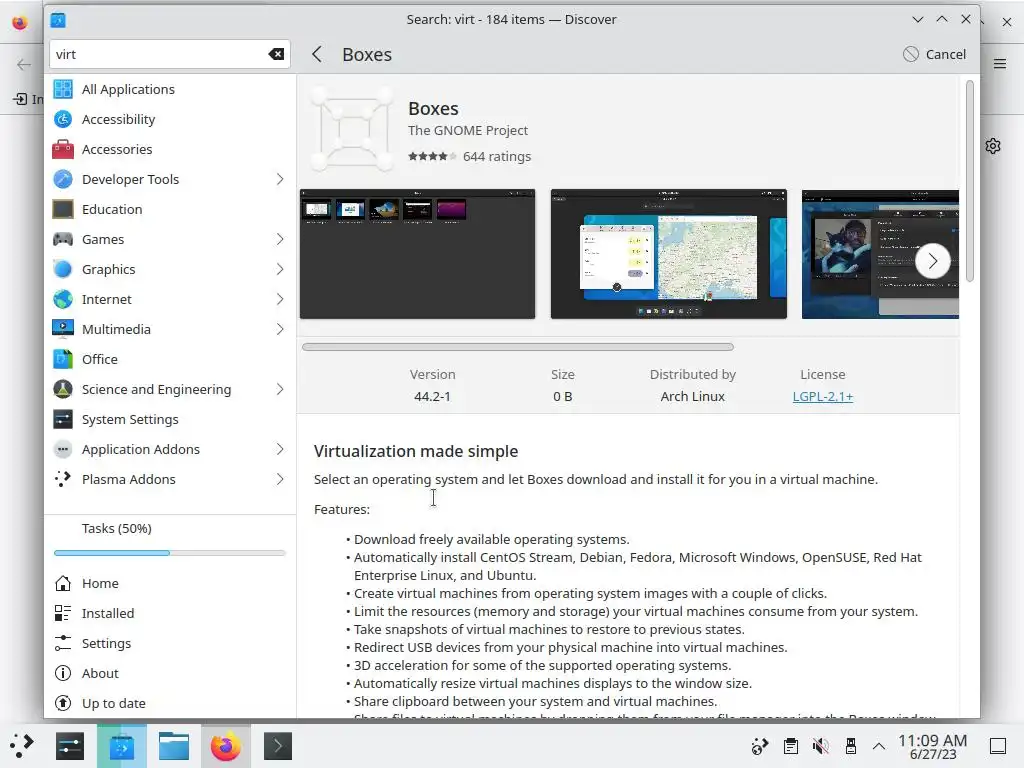Click the Firefox window gear icon
Image resolution: width=1024 pixels, height=768 pixels.
tap(993, 146)
